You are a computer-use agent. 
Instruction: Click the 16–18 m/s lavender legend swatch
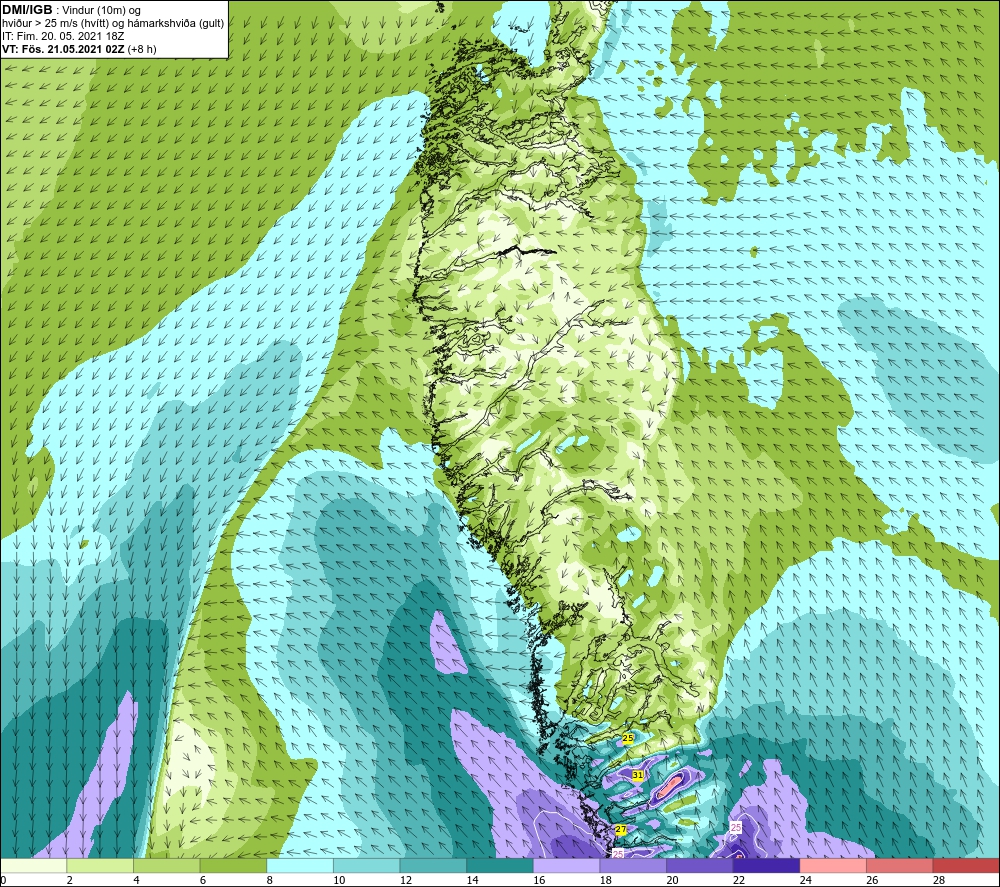566,865
